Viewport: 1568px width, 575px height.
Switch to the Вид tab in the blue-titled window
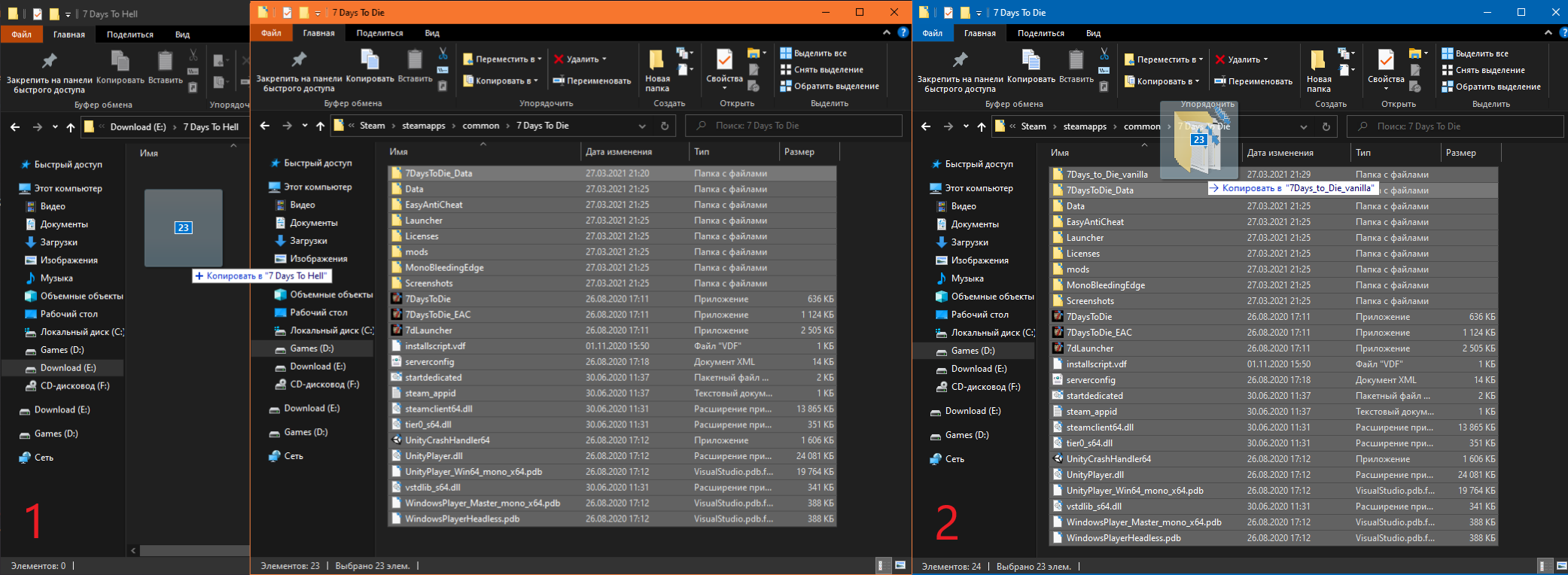[1094, 33]
